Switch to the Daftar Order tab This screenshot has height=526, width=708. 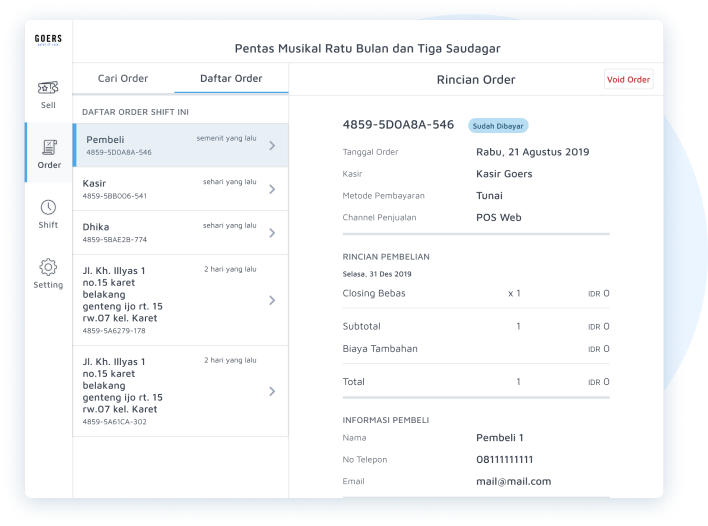[231, 79]
